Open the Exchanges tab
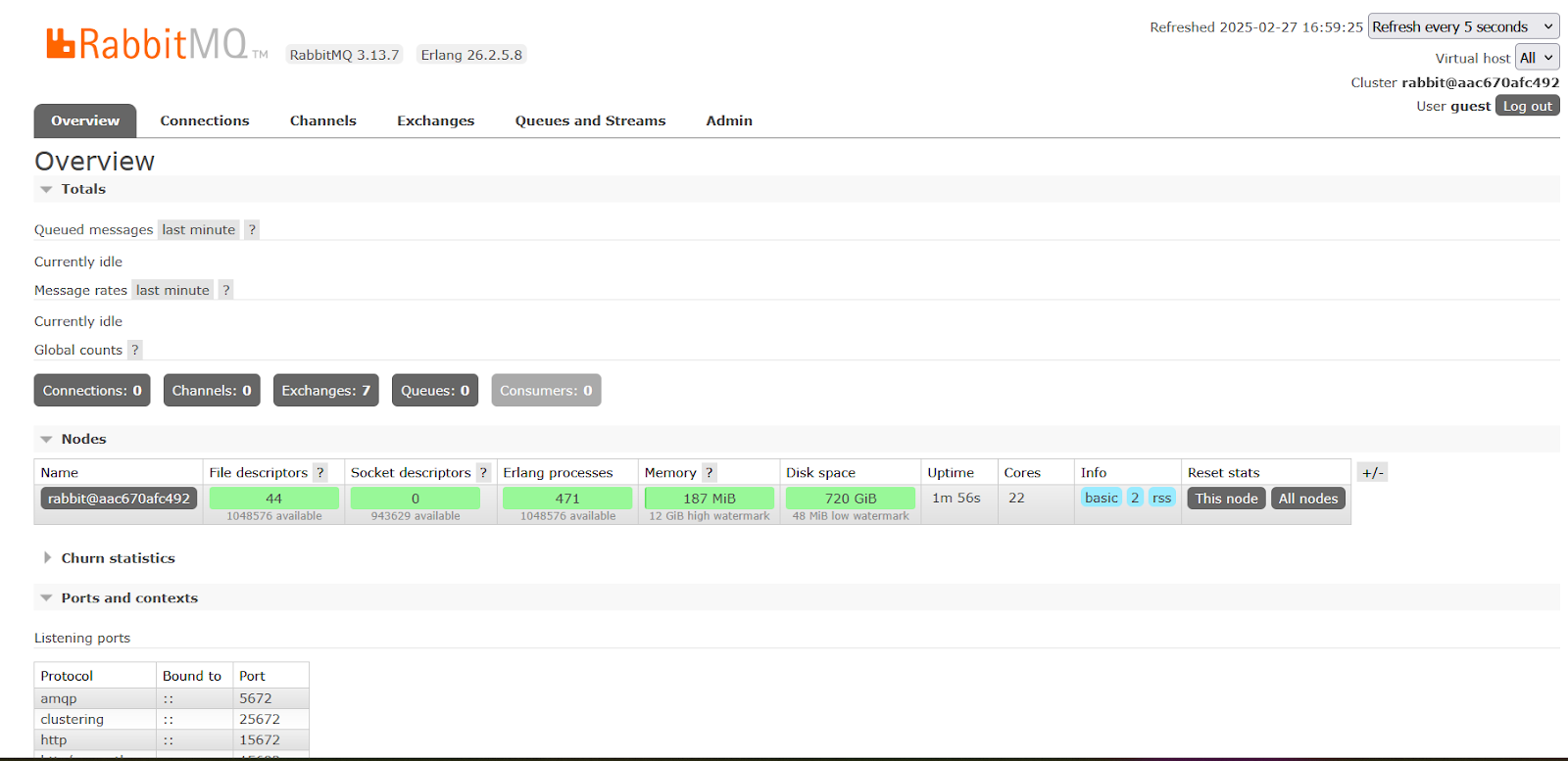1568x761 pixels. click(x=436, y=120)
